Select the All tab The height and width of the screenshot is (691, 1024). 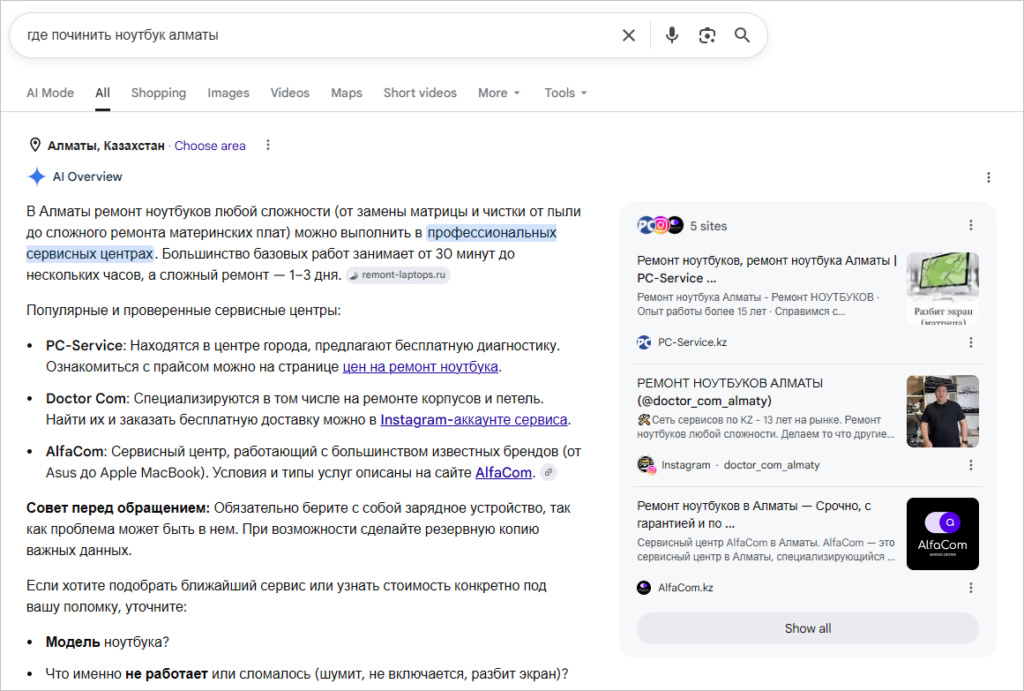[103, 93]
